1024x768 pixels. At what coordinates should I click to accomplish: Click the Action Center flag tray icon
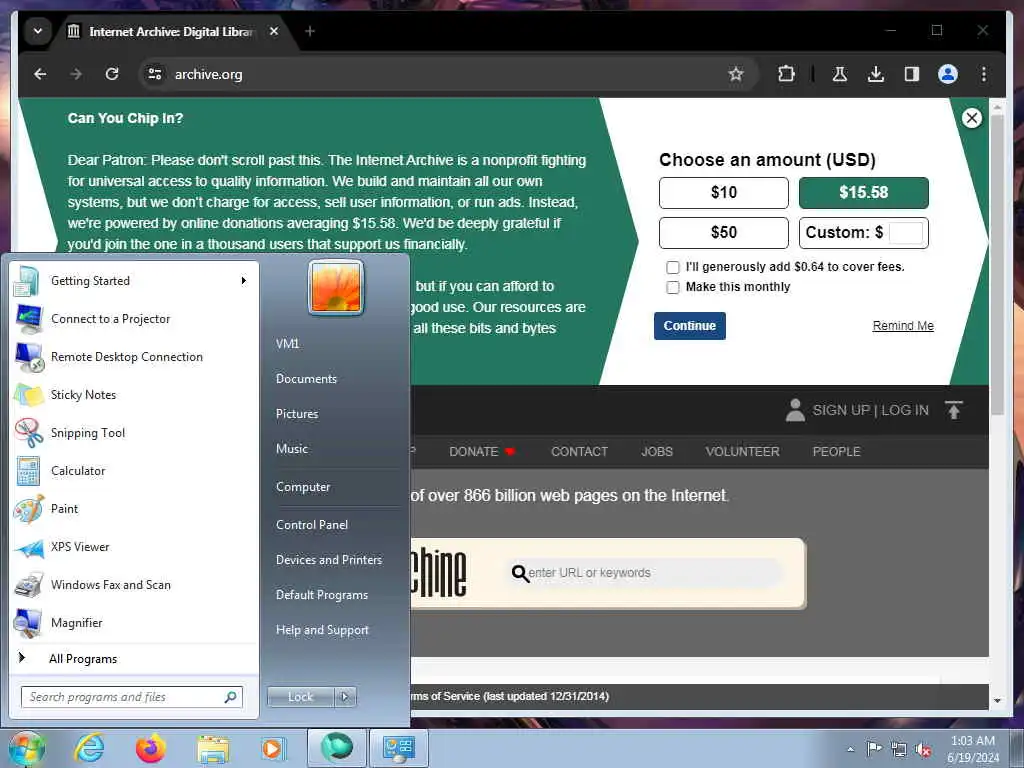pyautogui.click(x=874, y=748)
